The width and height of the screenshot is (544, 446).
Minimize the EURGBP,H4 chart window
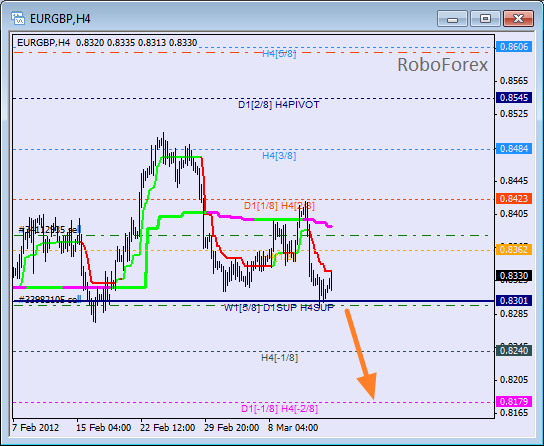click(452, 18)
